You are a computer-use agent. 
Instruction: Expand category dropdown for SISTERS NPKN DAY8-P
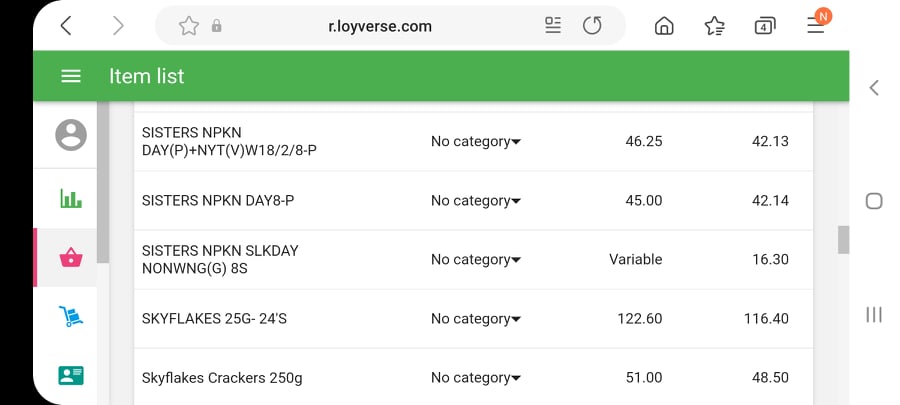pyautogui.click(x=476, y=201)
